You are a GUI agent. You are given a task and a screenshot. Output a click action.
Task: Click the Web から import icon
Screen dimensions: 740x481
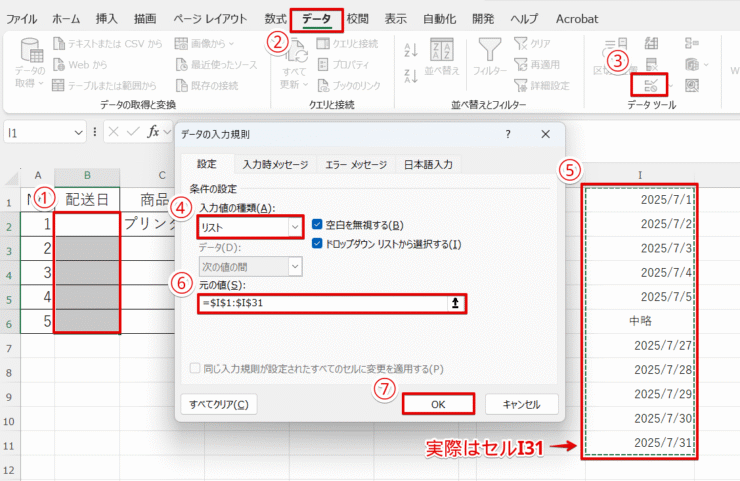(x=59, y=65)
